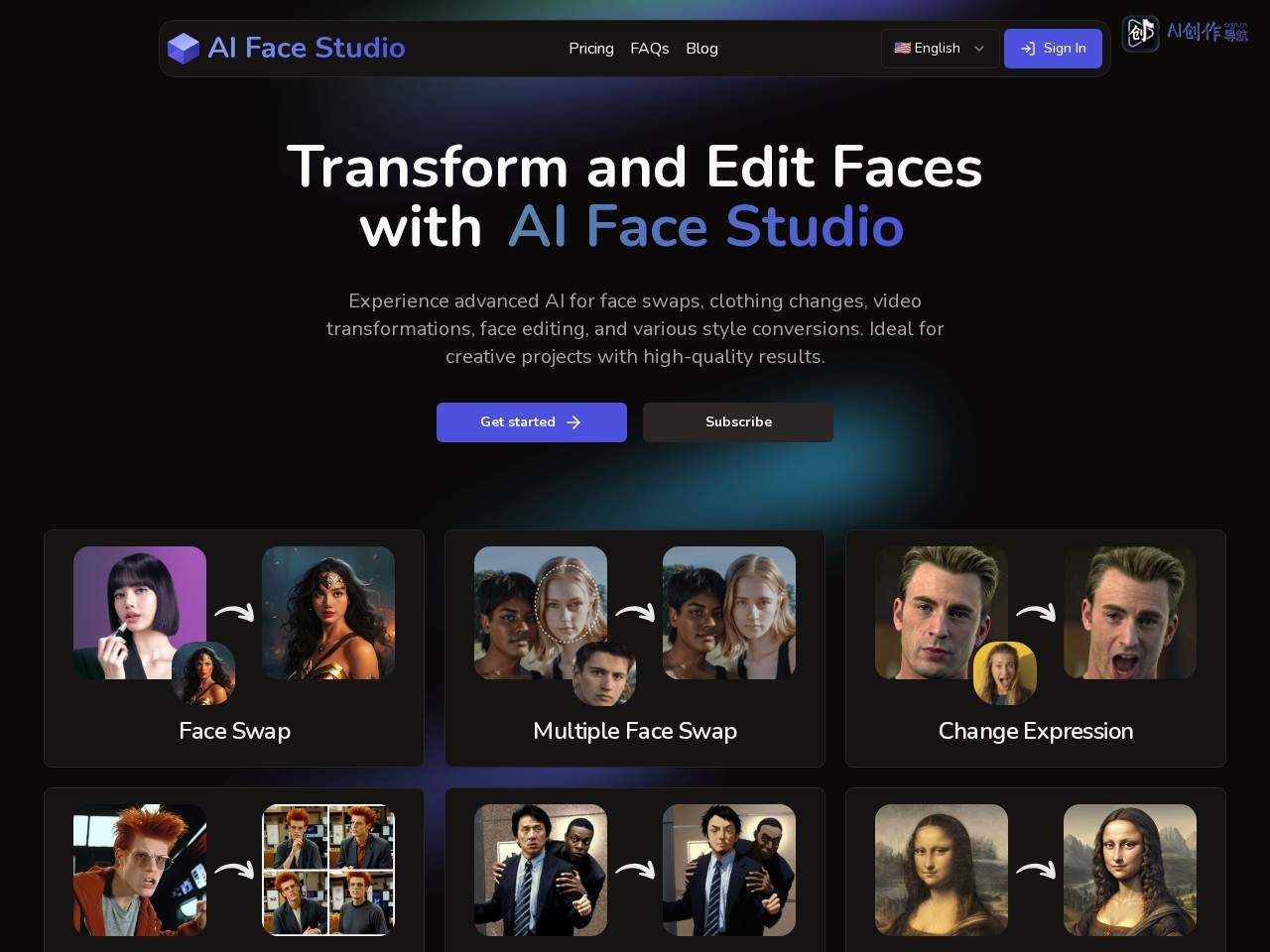Image resolution: width=1270 pixels, height=952 pixels.
Task: Select the transformed Mona Lisa result image
Action: tap(1130, 870)
